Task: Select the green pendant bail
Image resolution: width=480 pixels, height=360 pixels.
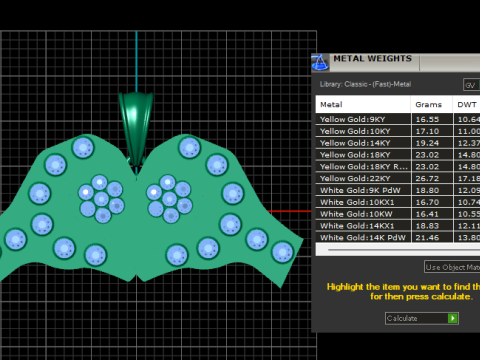Action: (136, 129)
